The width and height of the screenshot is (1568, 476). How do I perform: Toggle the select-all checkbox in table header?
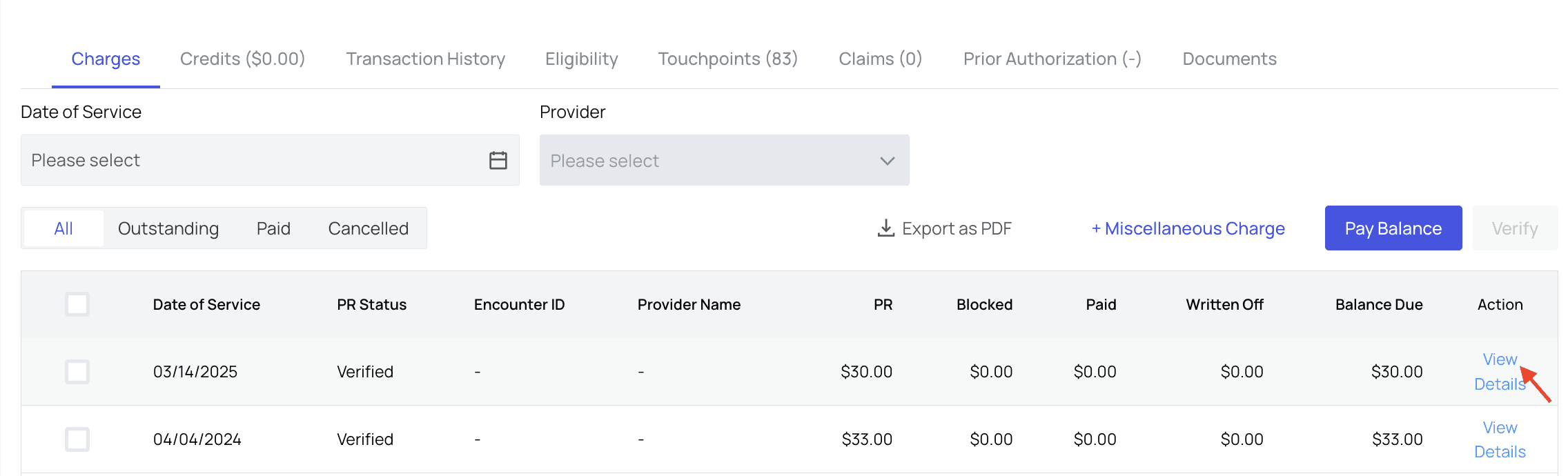[77, 304]
